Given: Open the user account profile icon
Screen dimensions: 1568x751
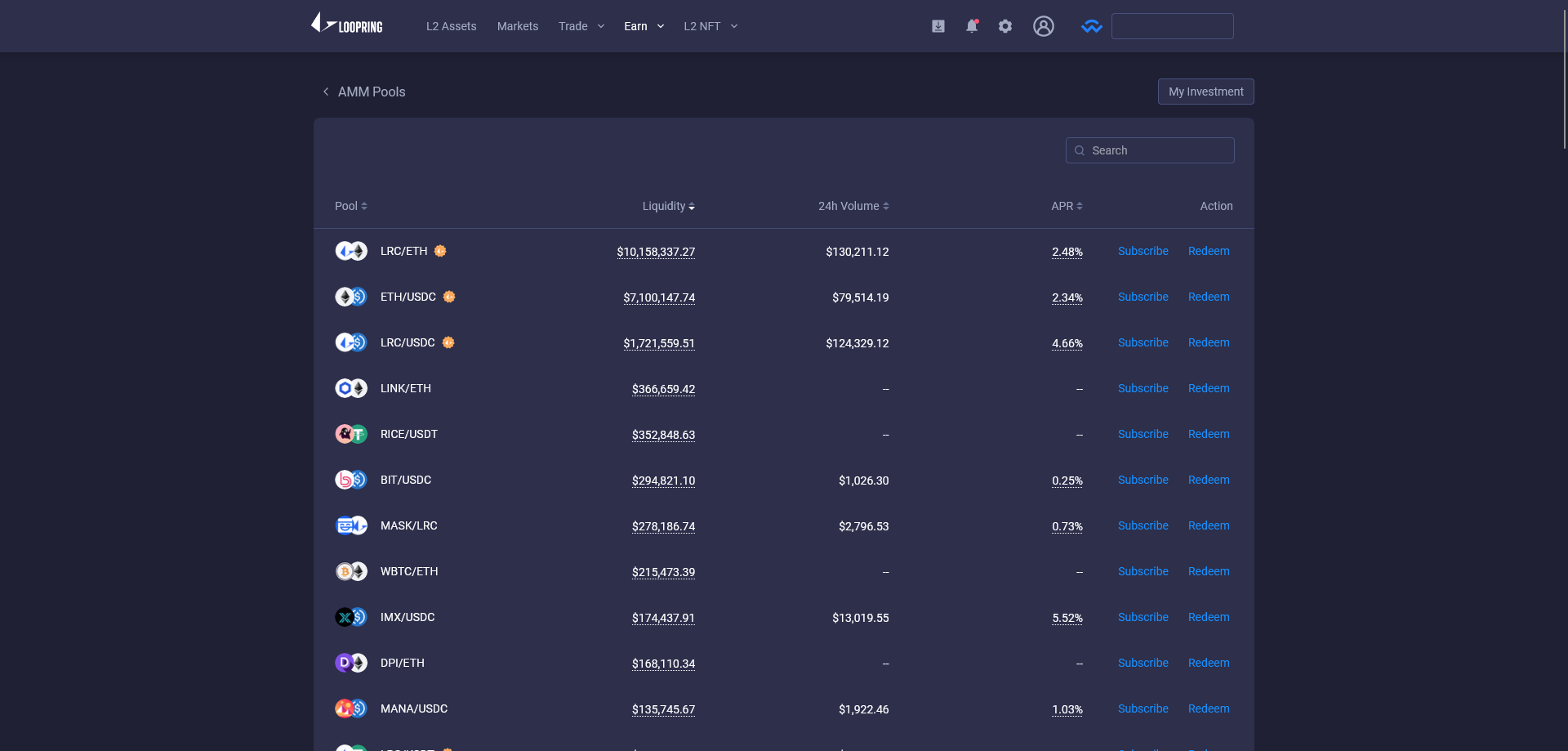Looking at the screenshot, I should coord(1043,26).
